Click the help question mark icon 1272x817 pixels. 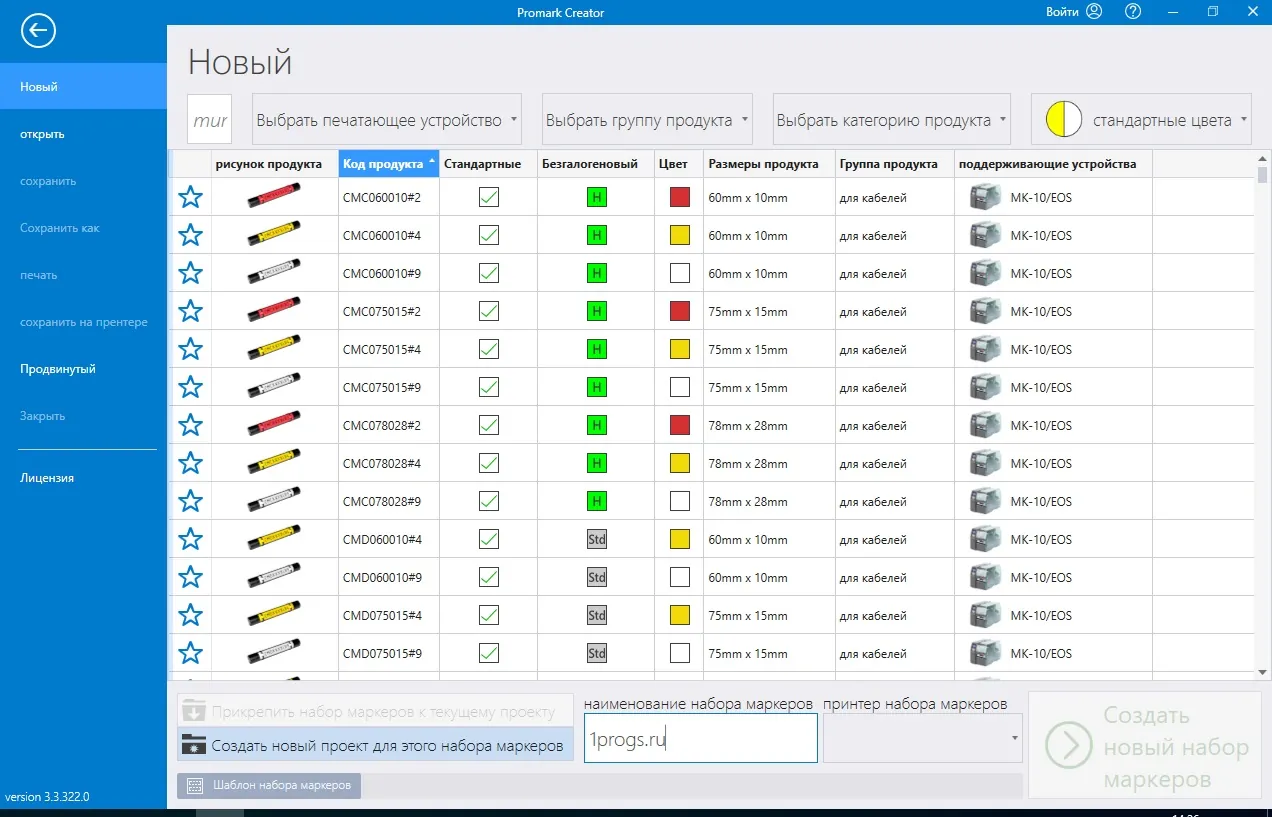tap(1133, 12)
